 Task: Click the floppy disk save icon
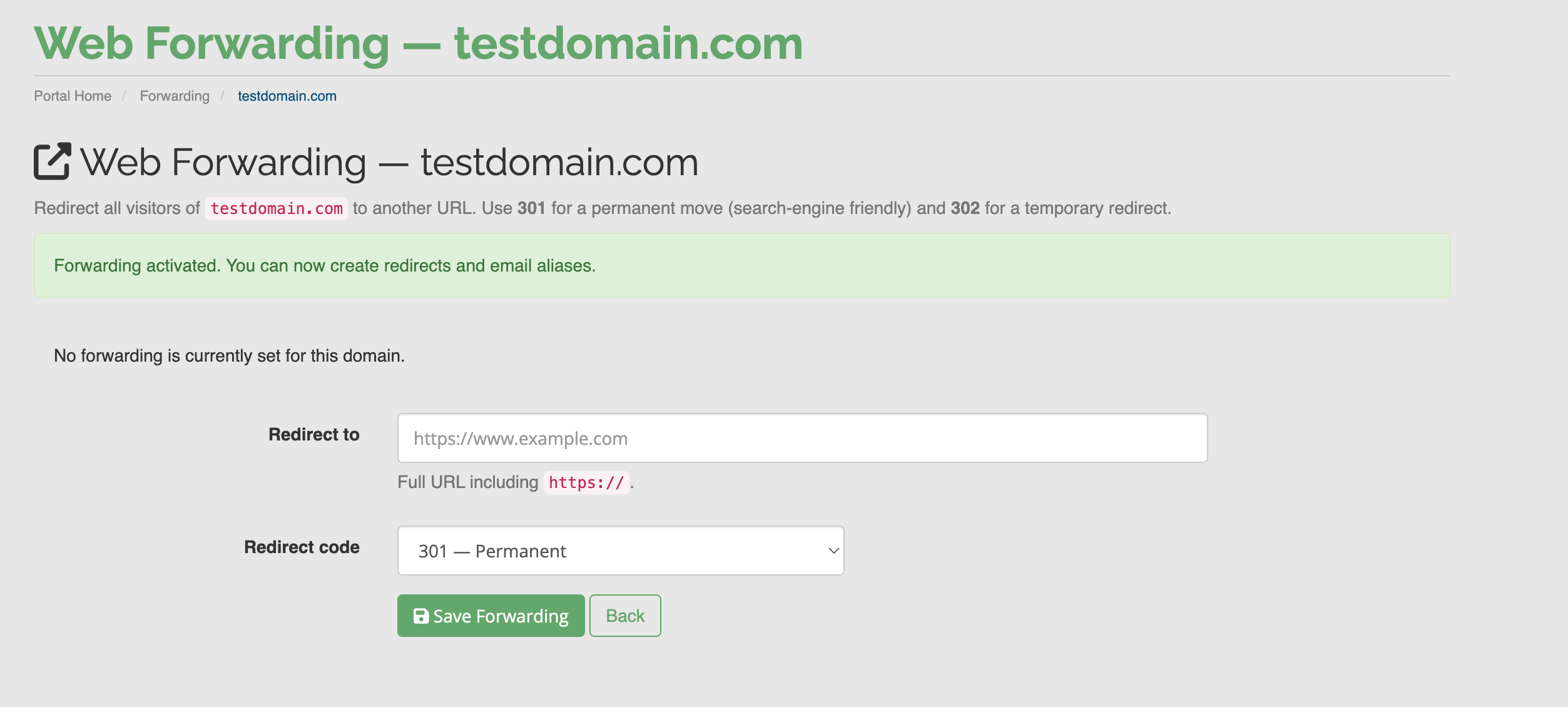[421, 616]
